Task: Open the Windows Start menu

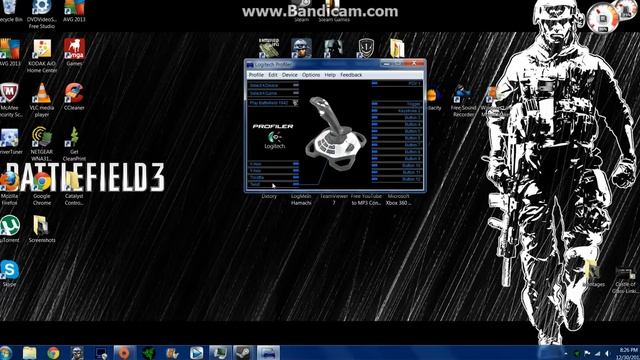Action: point(6,353)
